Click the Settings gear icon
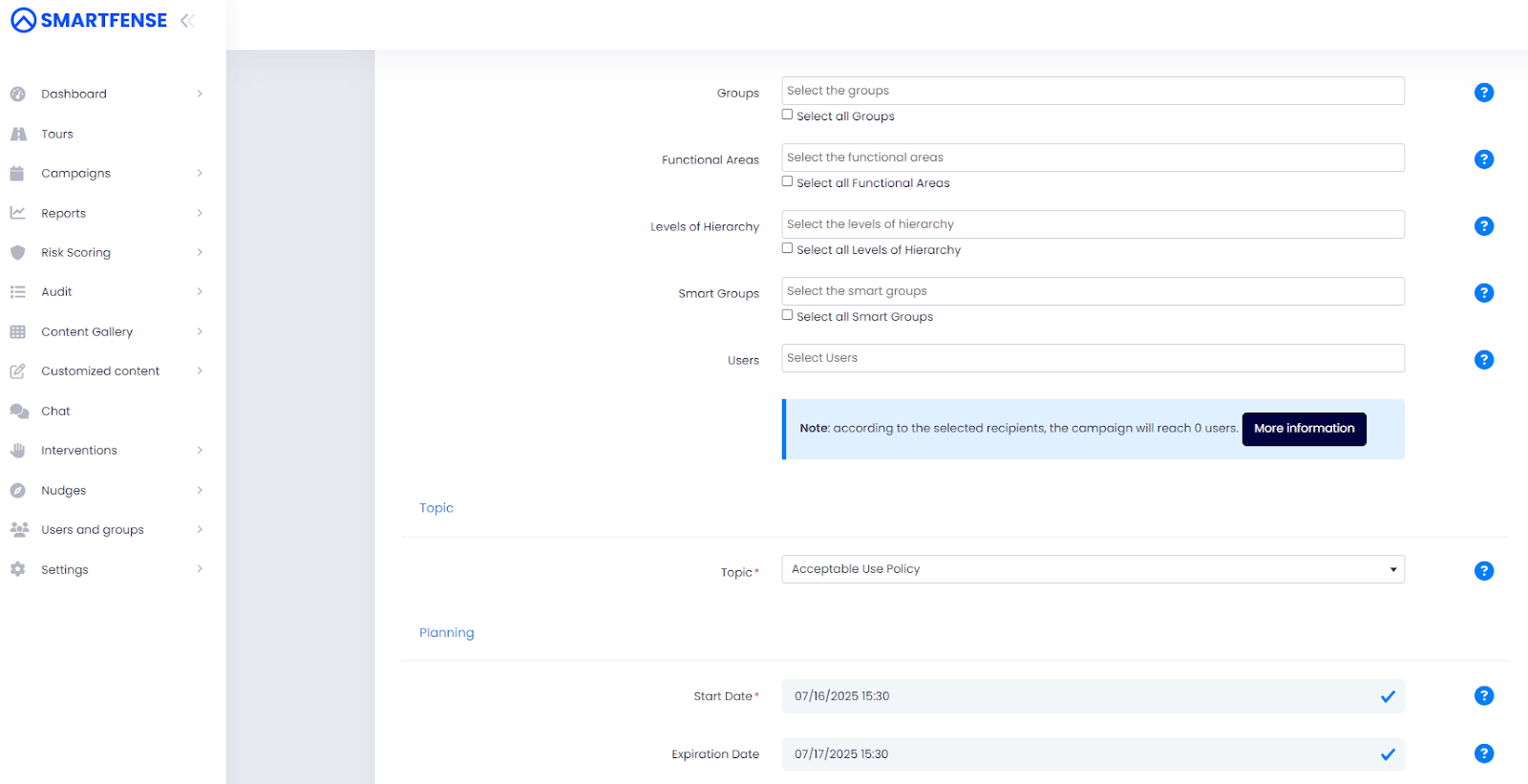1528x784 pixels. pos(17,569)
